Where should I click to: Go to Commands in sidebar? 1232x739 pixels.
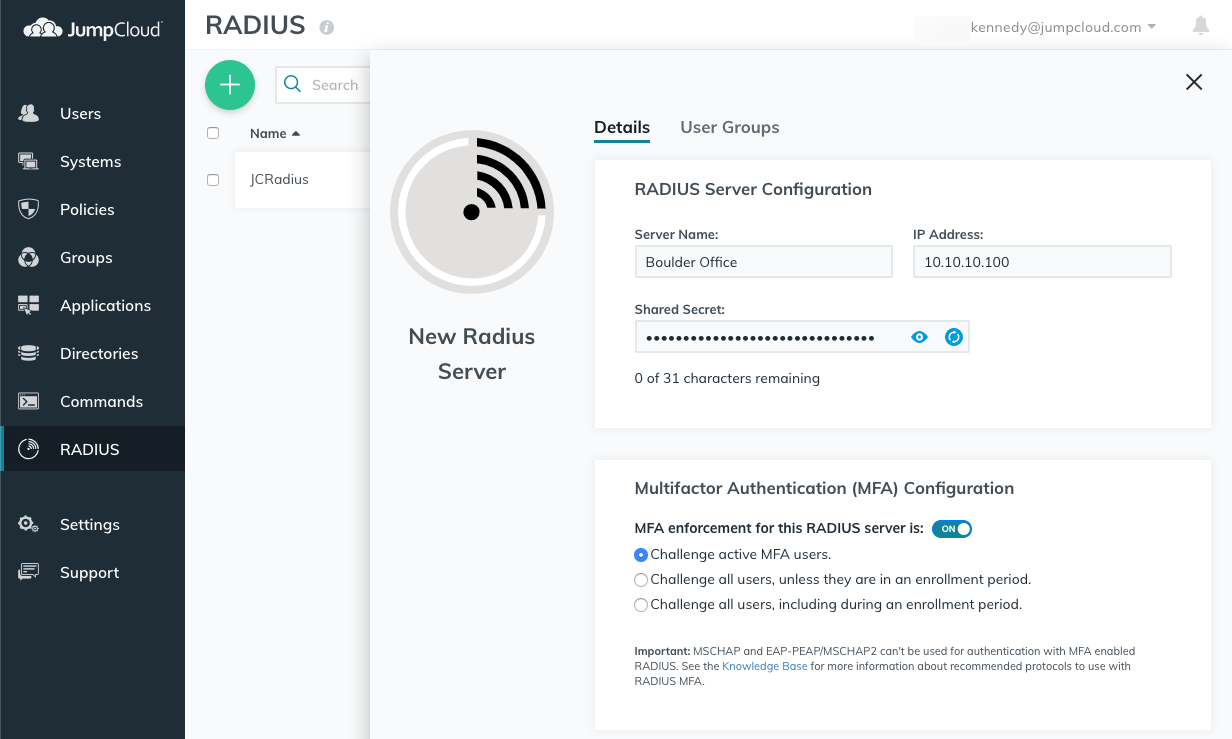(x=101, y=401)
